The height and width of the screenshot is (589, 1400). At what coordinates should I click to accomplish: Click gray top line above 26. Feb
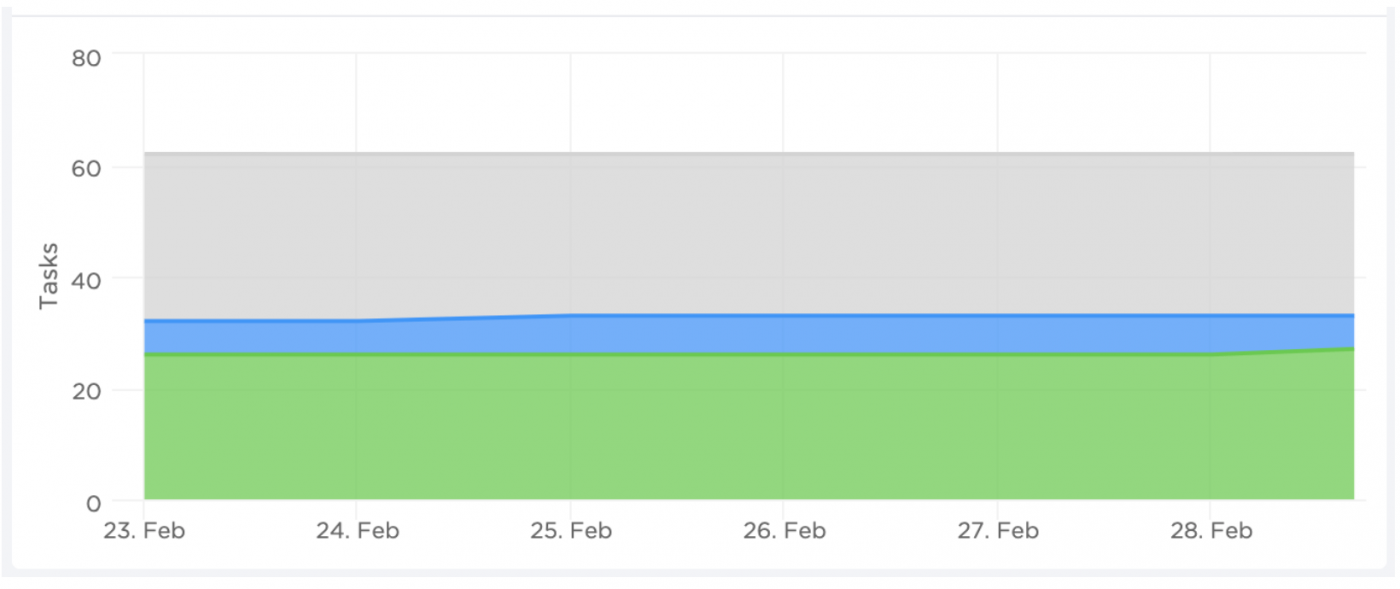point(783,153)
